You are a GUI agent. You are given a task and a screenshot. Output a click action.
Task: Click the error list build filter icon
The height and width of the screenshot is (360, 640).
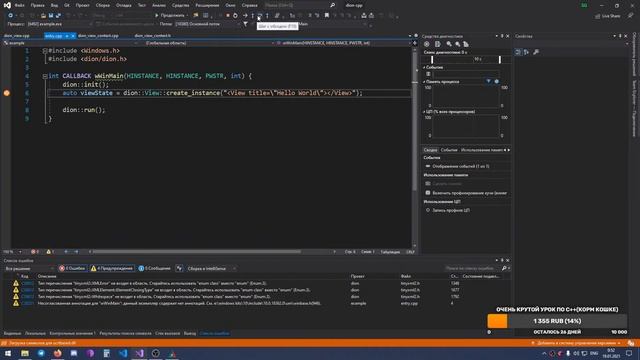[x=179, y=268]
